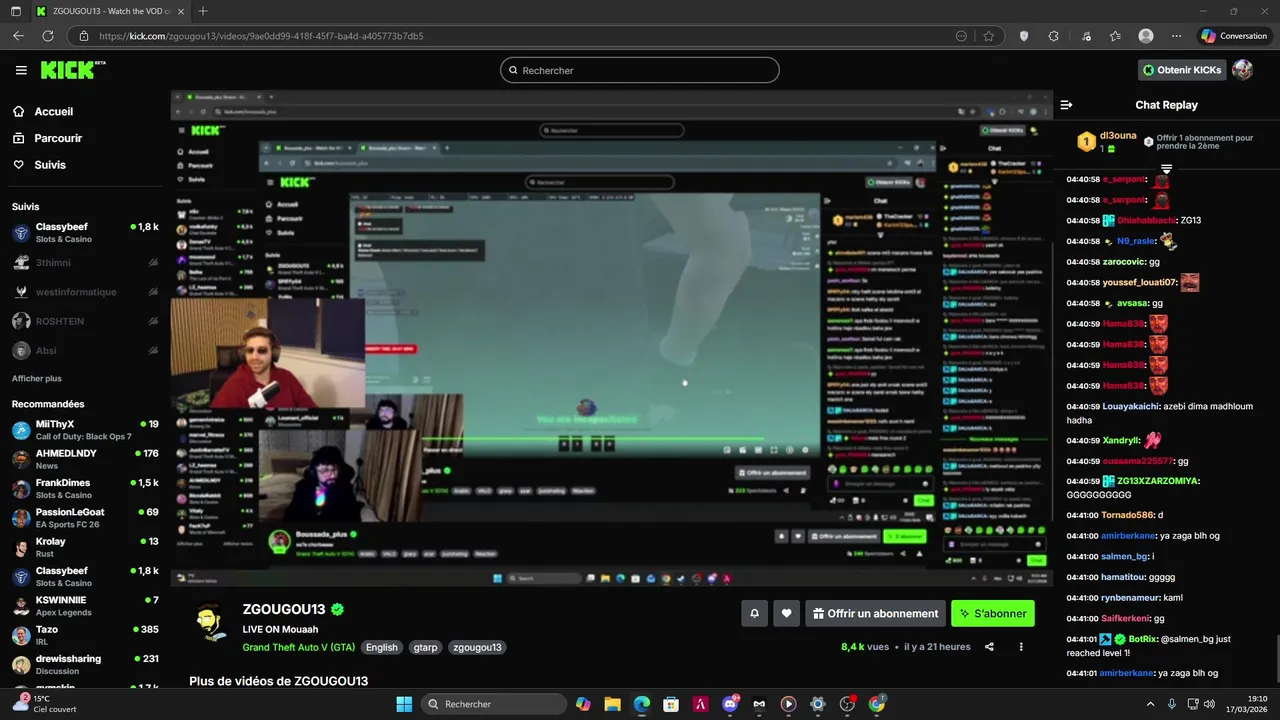1280x720 pixels.
Task: Open Suivis in the sidebar
Action: coord(39,165)
